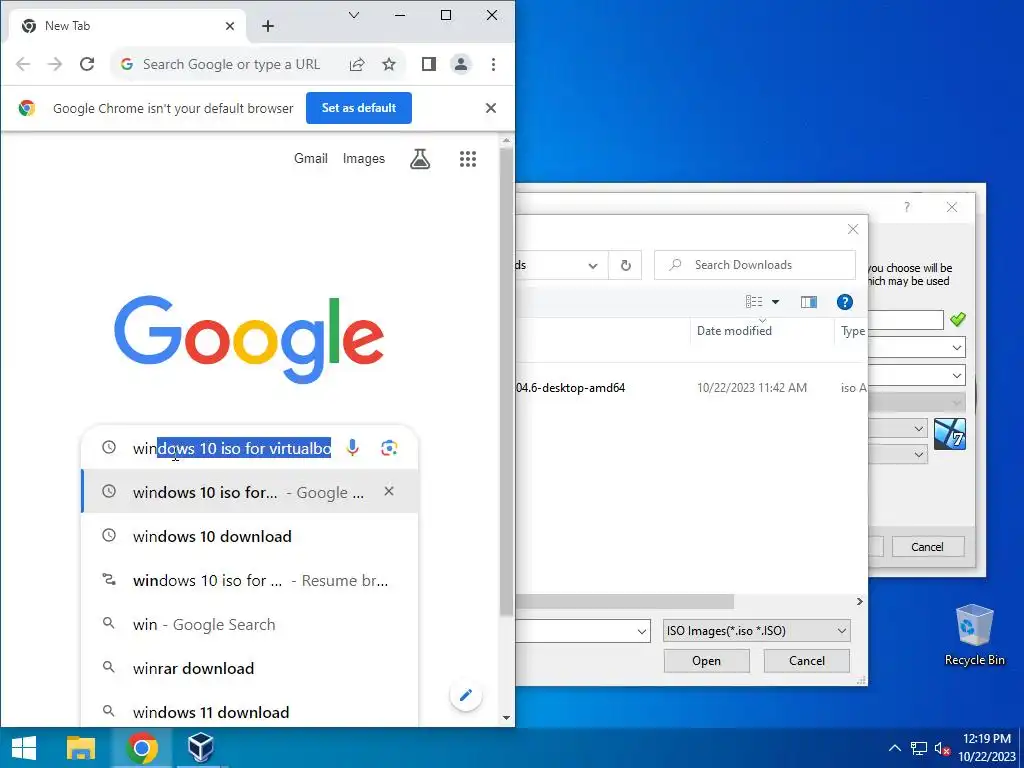Share this page icon in address bar
Image resolution: width=1024 pixels, height=768 pixels.
click(357, 64)
